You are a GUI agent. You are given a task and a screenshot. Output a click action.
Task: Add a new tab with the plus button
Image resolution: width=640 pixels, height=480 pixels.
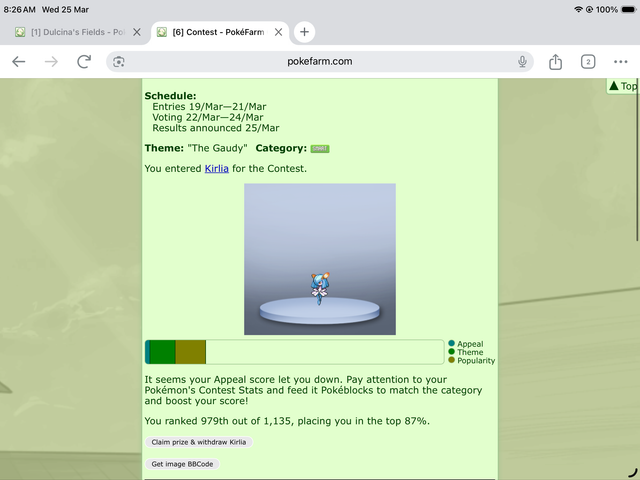[304, 32]
